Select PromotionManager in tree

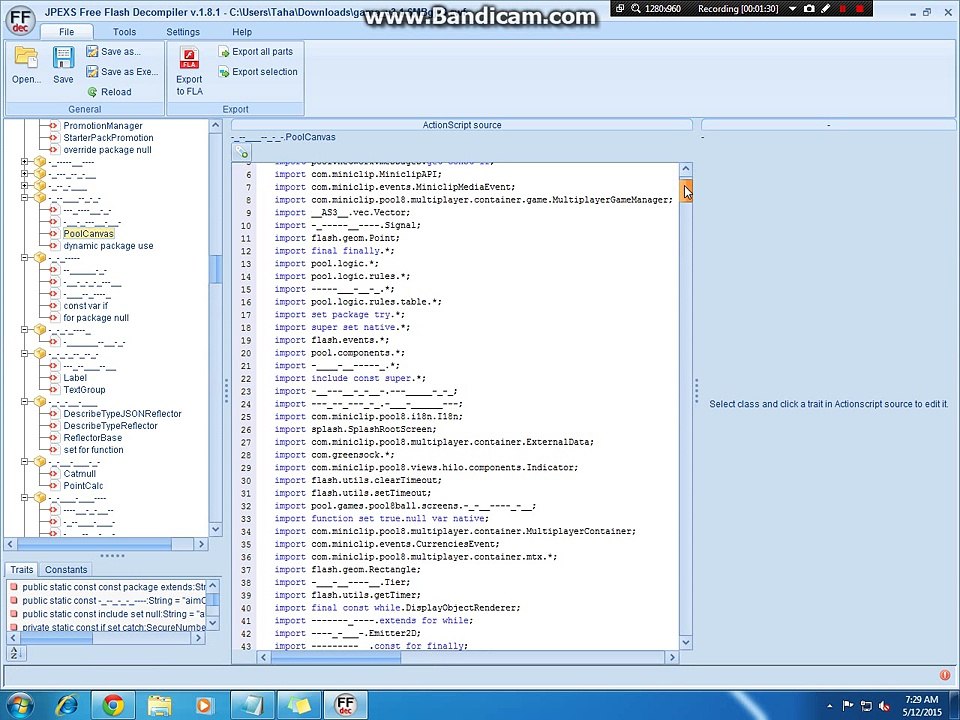tap(103, 126)
